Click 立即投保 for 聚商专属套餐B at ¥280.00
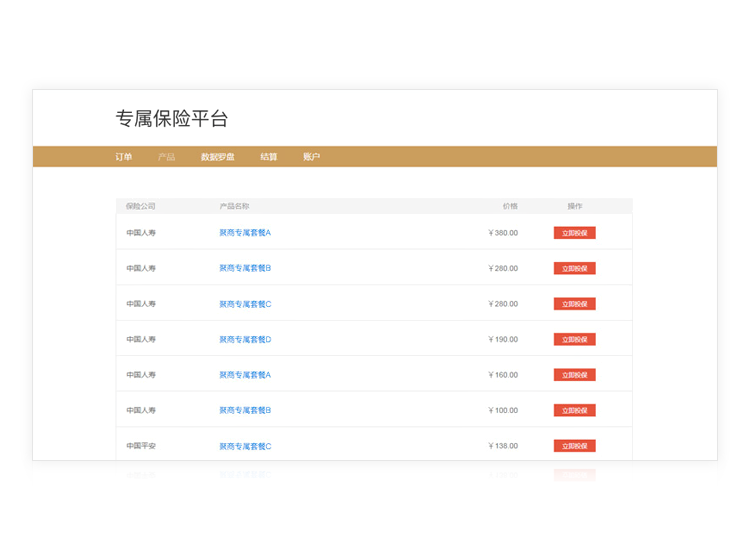750x550 pixels. (x=574, y=268)
